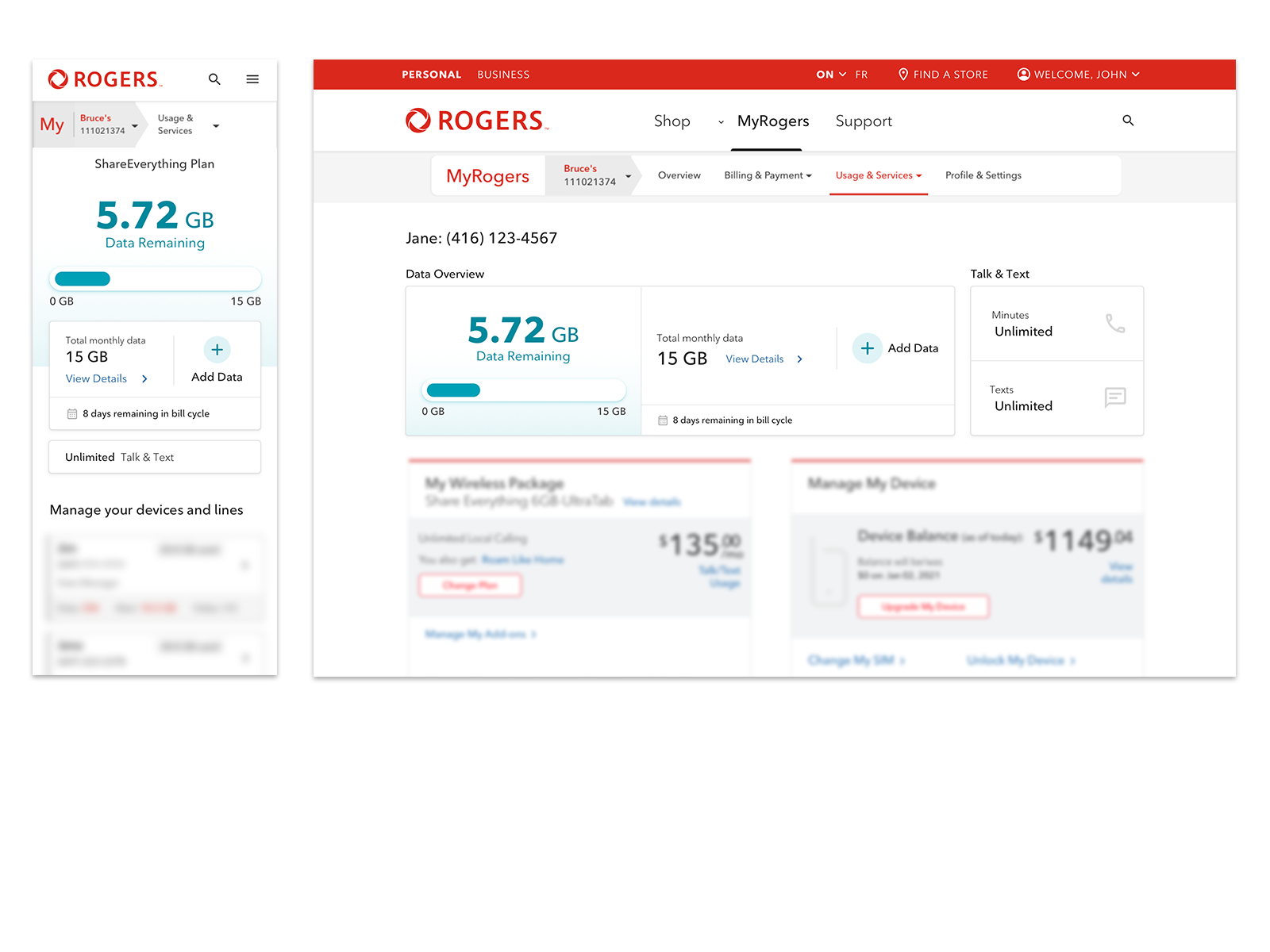Select the Overview tab
Viewport: 1270px width, 952px height.
tap(679, 175)
